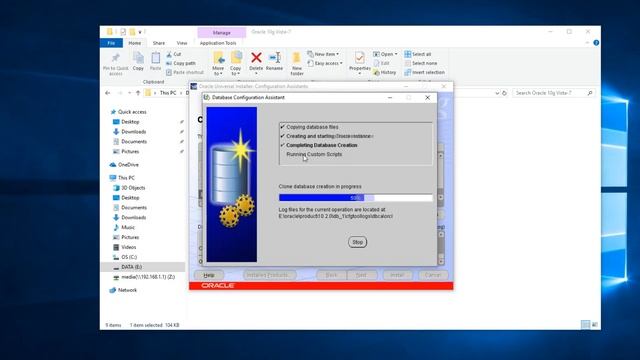Switch to large icons view in status bar
The width and height of the screenshot is (640, 360).
[x=595, y=325]
